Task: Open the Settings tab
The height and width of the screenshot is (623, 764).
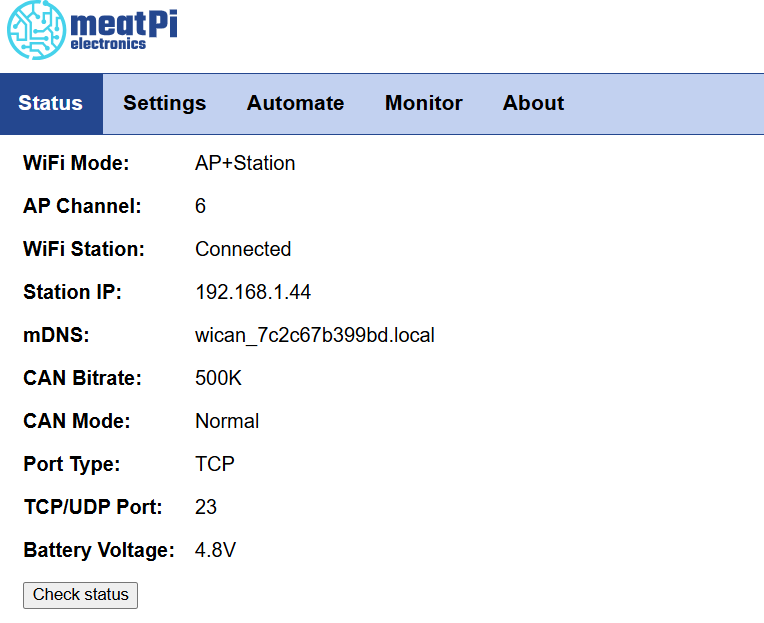Action: (x=164, y=103)
